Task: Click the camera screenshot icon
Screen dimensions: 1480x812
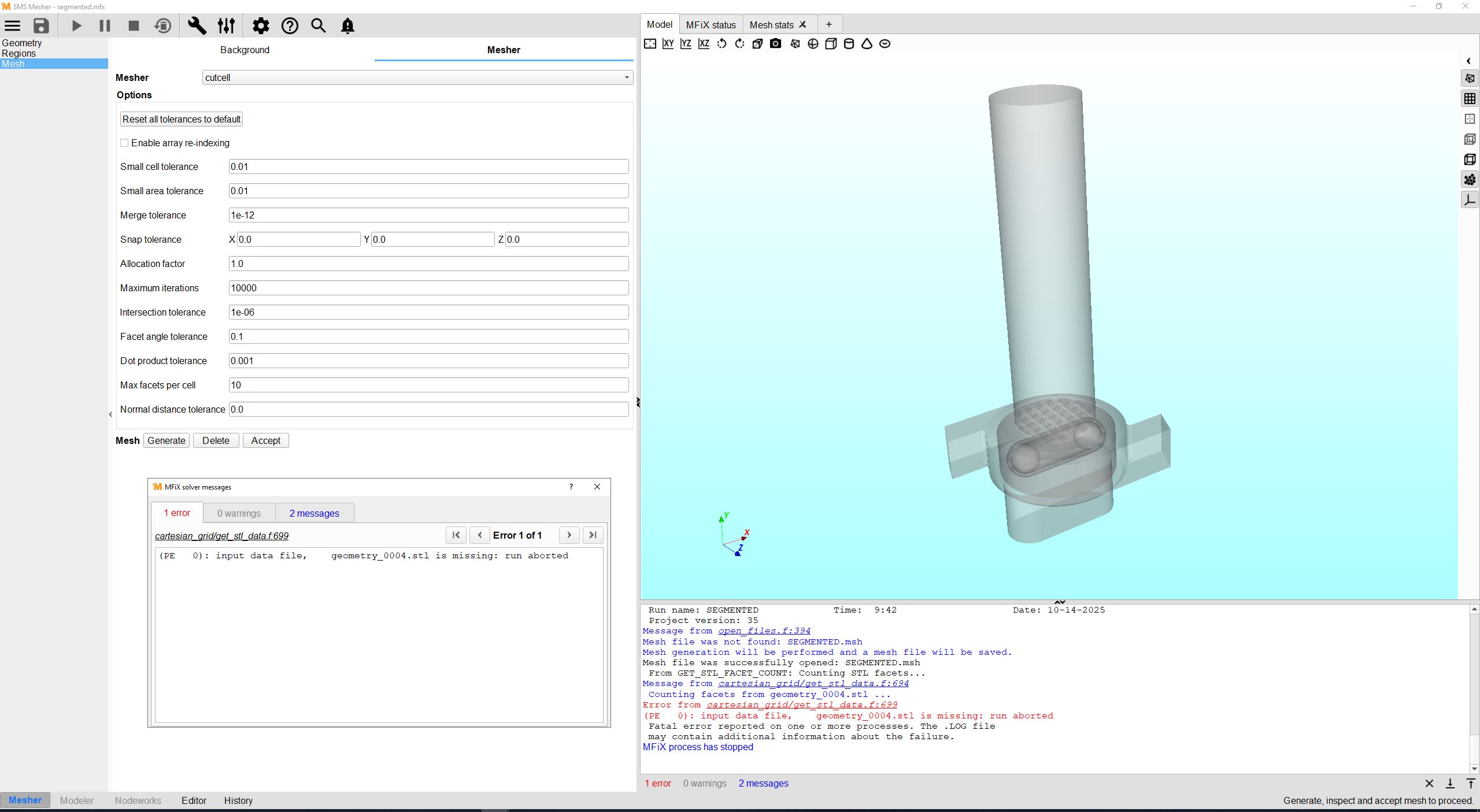Action: (775, 44)
